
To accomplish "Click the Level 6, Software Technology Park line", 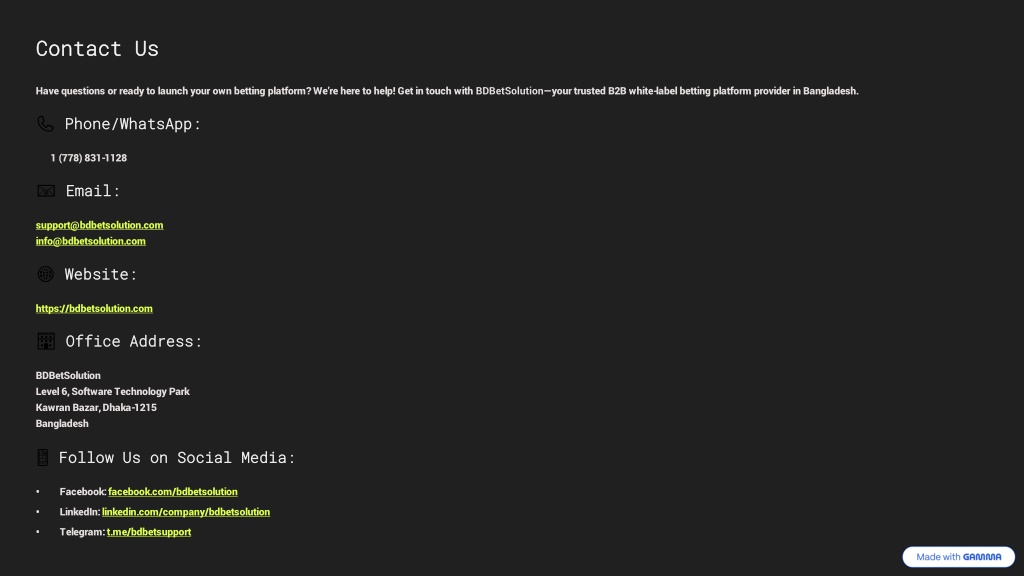I will tap(112, 392).
